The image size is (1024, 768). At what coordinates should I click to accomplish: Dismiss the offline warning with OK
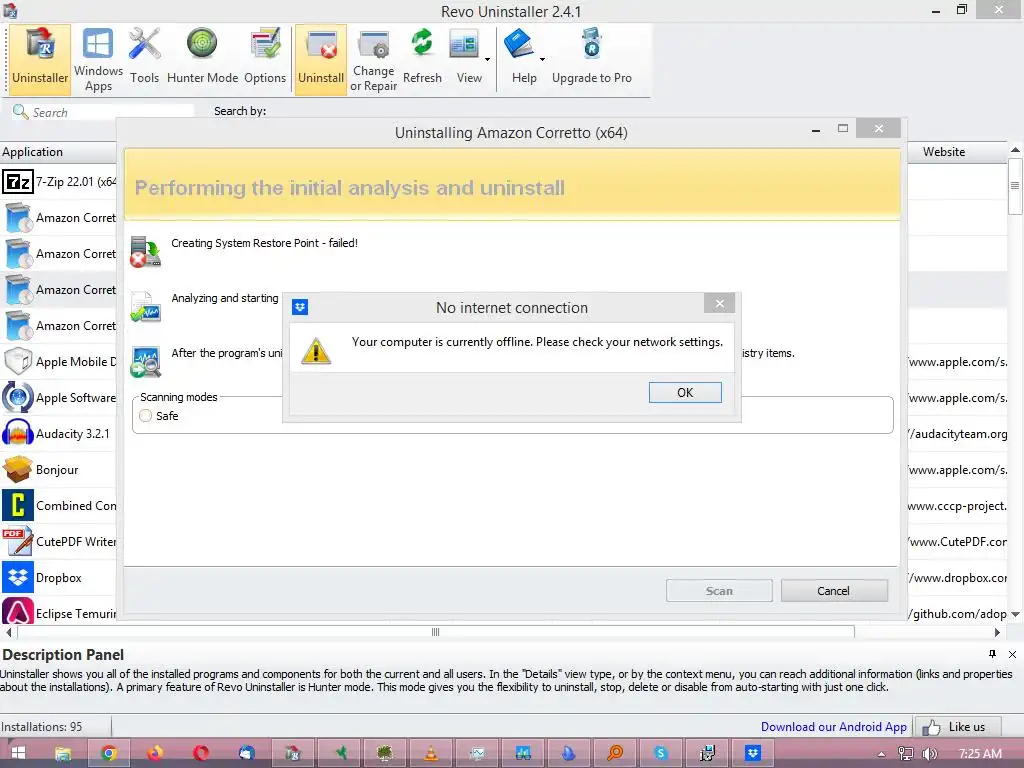pos(685,392)
